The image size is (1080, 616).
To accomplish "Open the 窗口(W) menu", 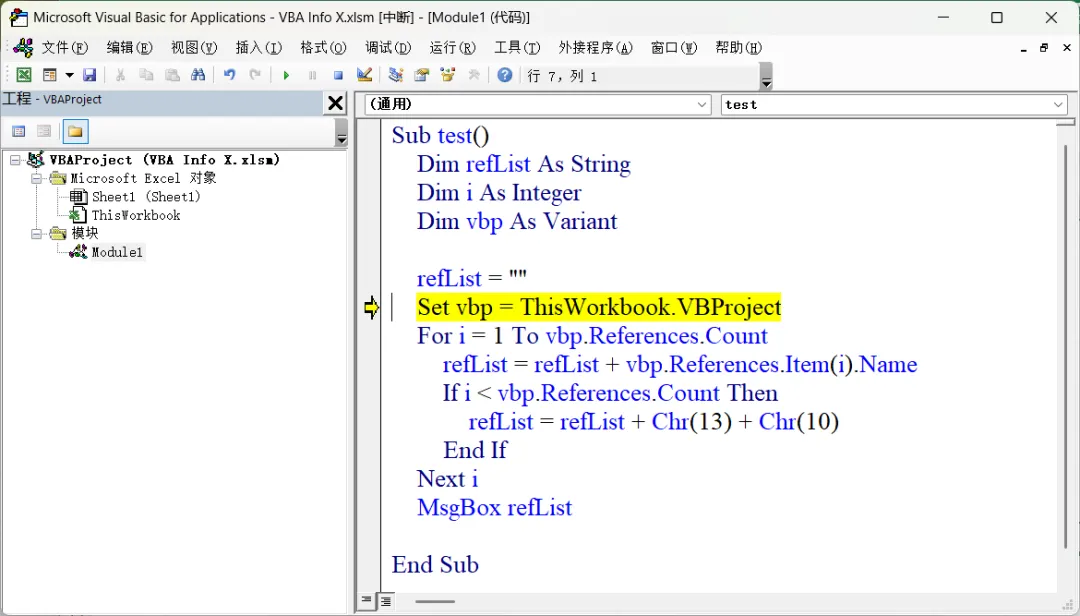I will [x=674, y=48].
